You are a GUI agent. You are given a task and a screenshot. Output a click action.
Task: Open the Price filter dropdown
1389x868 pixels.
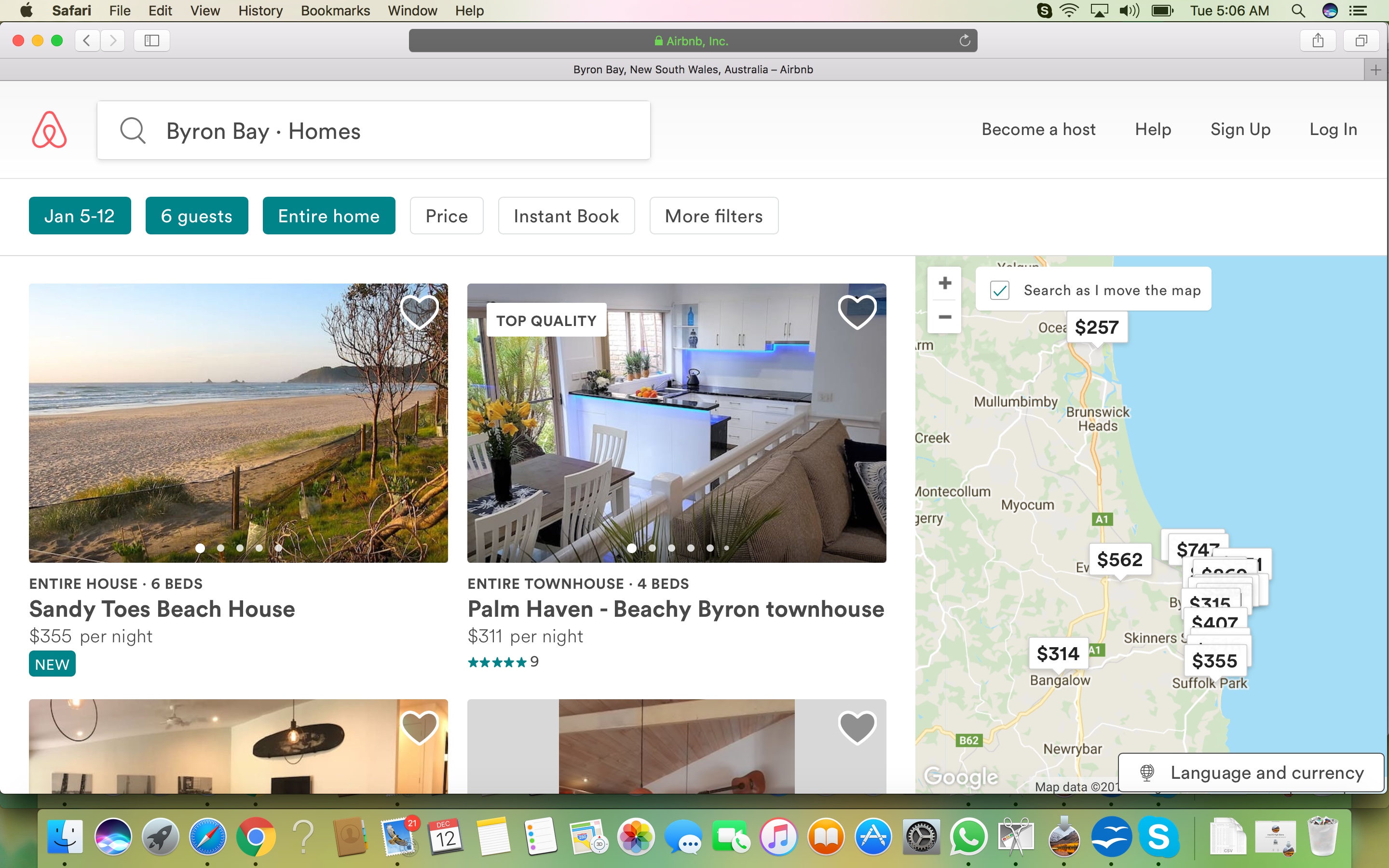coord(447,215)
